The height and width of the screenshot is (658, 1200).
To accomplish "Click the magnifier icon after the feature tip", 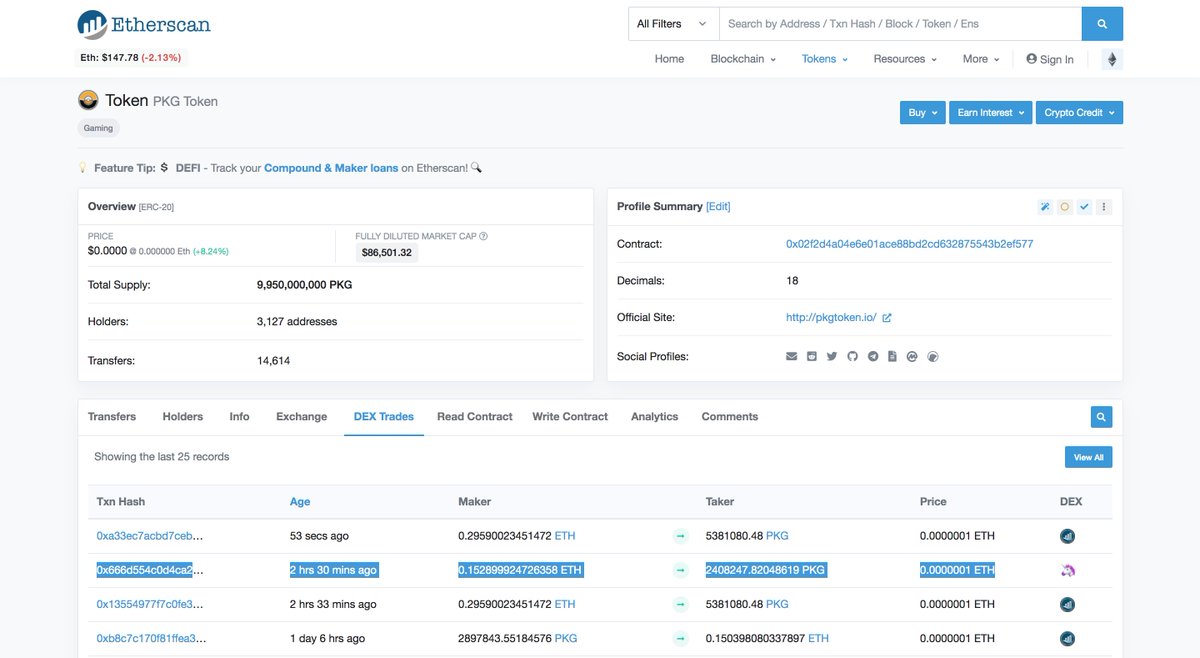I will tap(476, 168).
